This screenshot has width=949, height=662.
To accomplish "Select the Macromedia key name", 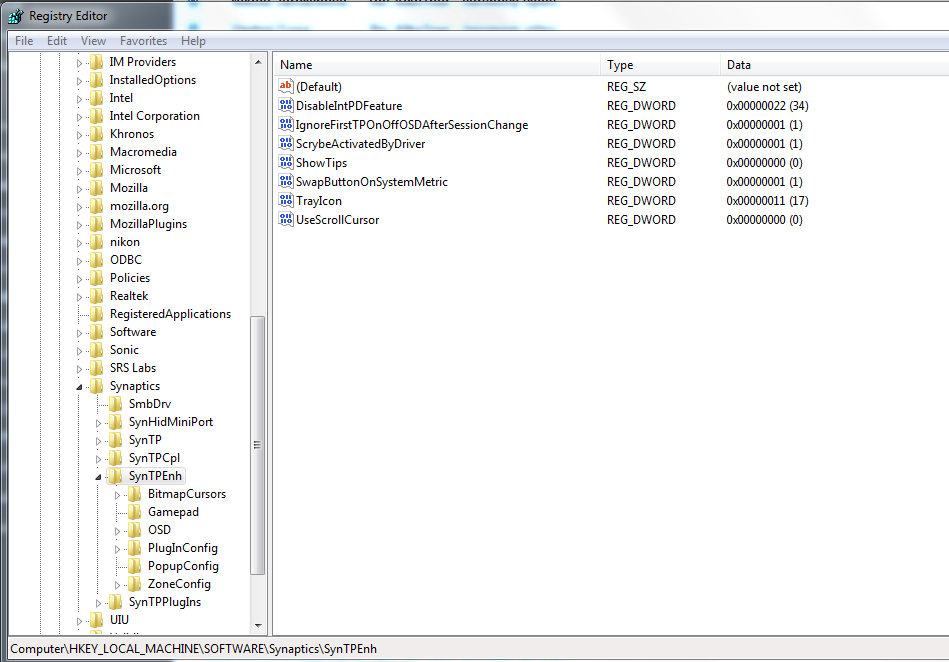I will 143,152.
